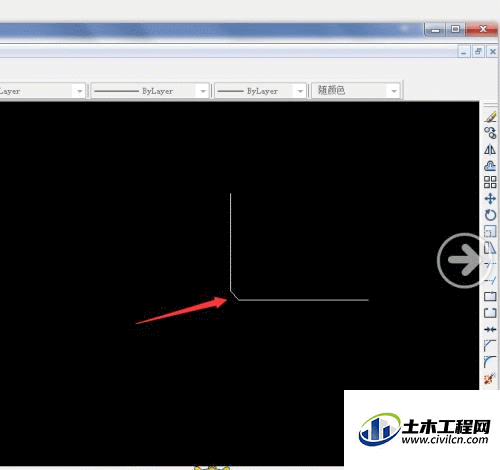This screenshot has width=500, height=470.
Task: Select the Fillet tool
Action: (490, 362)
